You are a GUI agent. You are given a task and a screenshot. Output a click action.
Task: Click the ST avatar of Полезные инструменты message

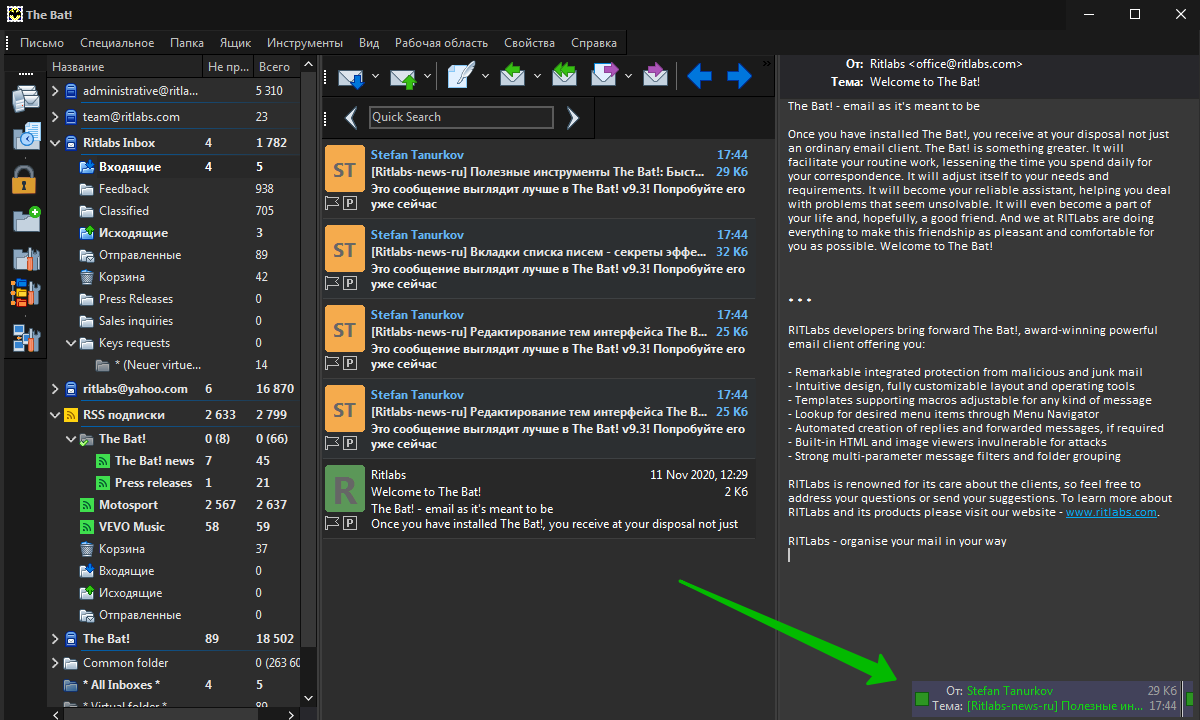pyautogui.click(x=345, y=169)
